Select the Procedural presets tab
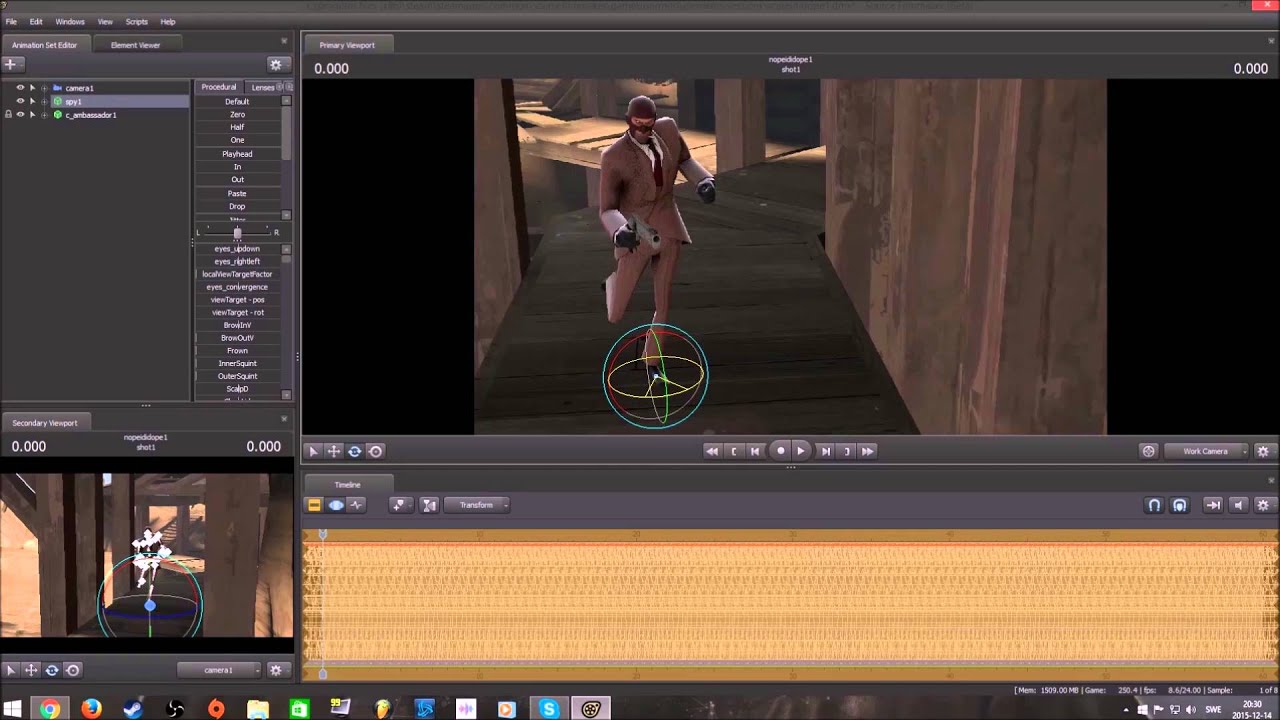This screenshot has height=720, width=1280. click(219, 87)
